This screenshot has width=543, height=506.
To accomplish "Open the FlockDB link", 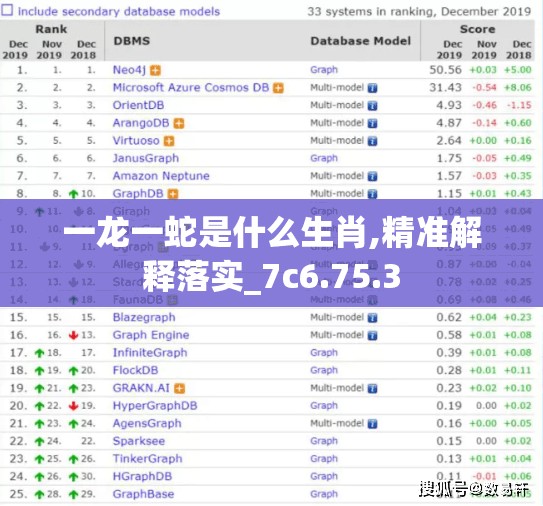I will point(135,370).
